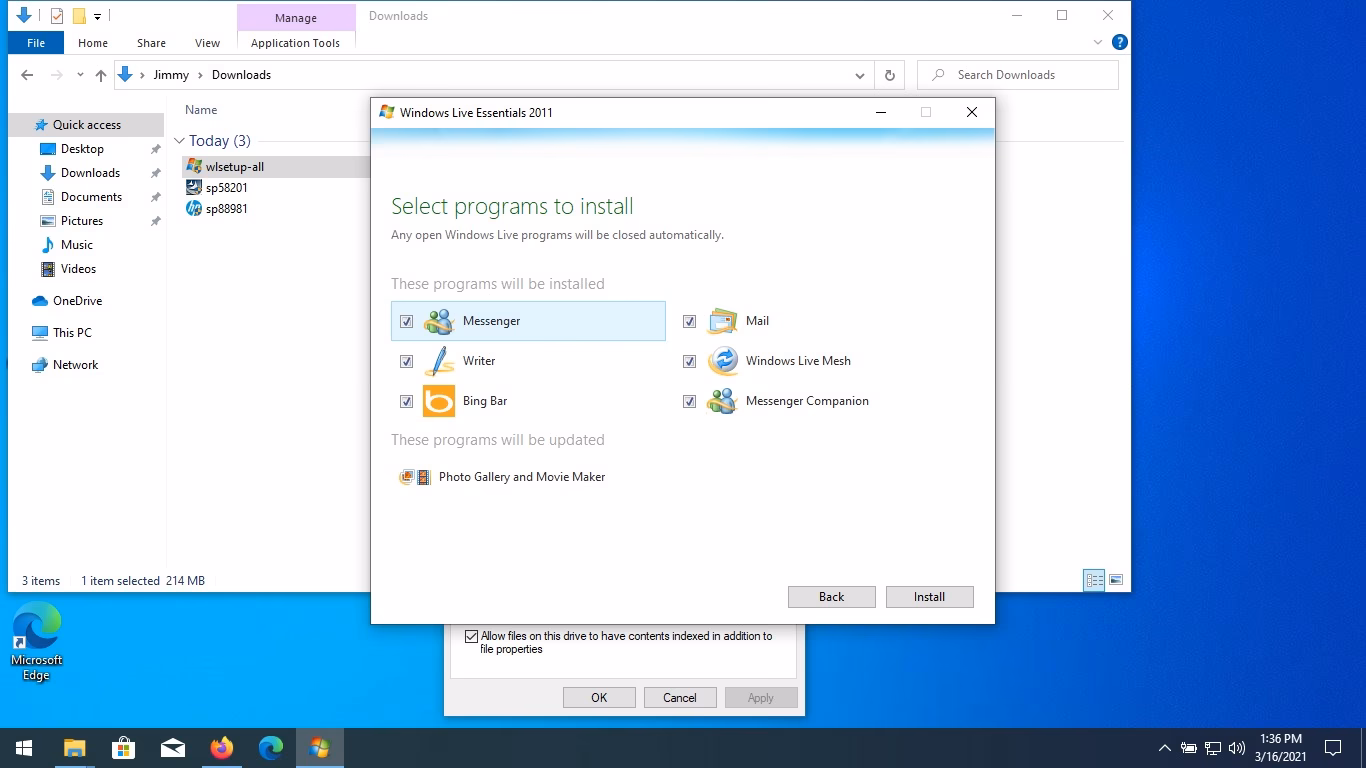Open the File menu
Screen dimensions: 1366x768
point(36,43)
